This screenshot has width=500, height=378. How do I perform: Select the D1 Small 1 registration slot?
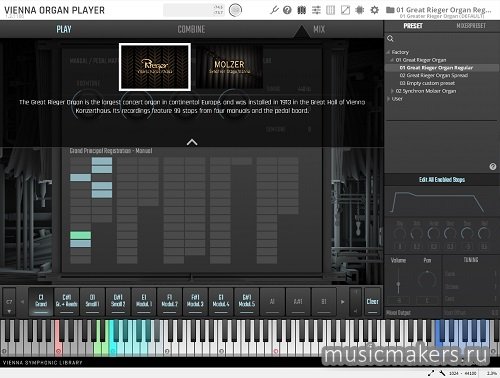pos(92,301)
